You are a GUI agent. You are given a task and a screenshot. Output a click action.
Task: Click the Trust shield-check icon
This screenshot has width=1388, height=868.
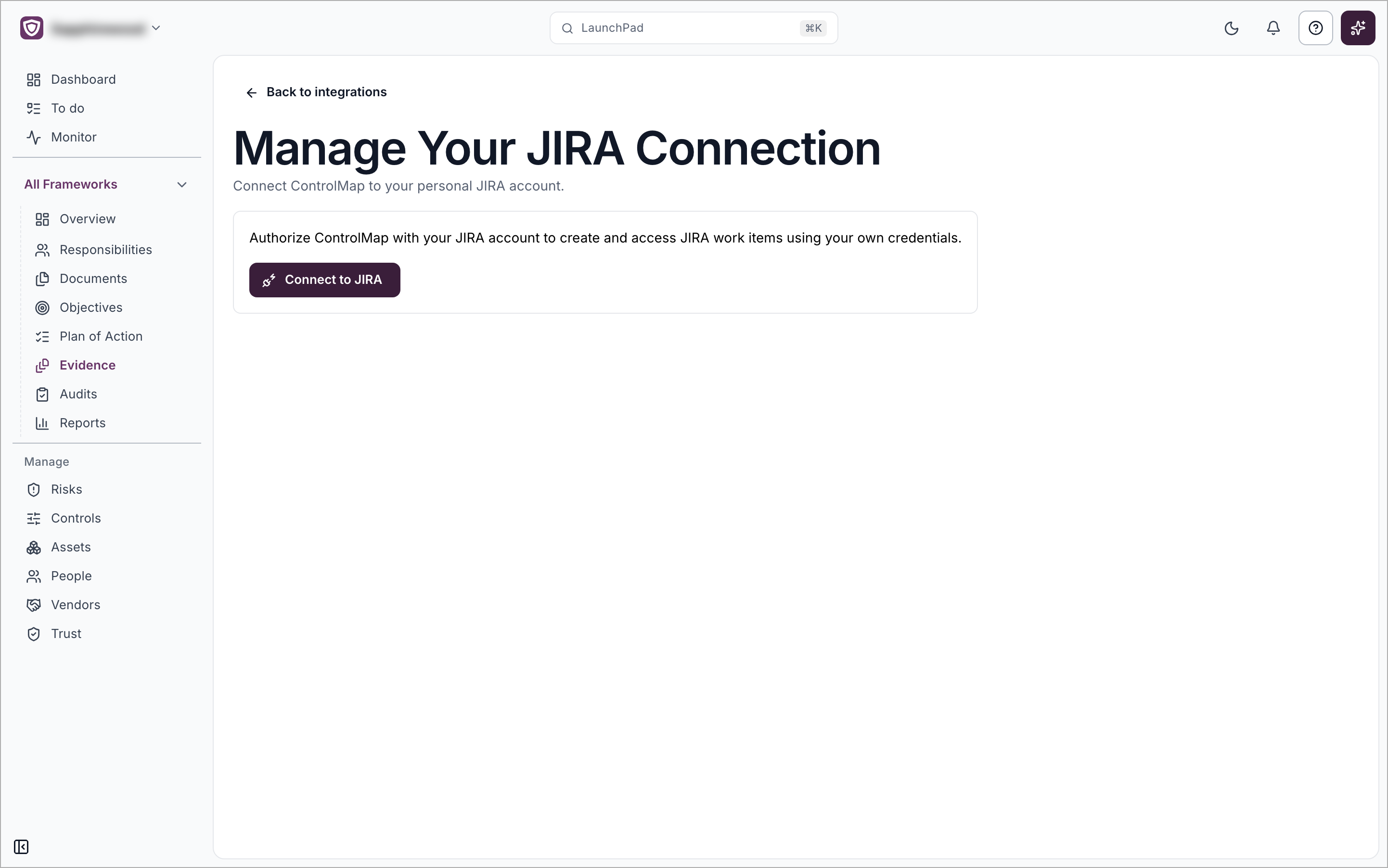(x=33, y=634)
